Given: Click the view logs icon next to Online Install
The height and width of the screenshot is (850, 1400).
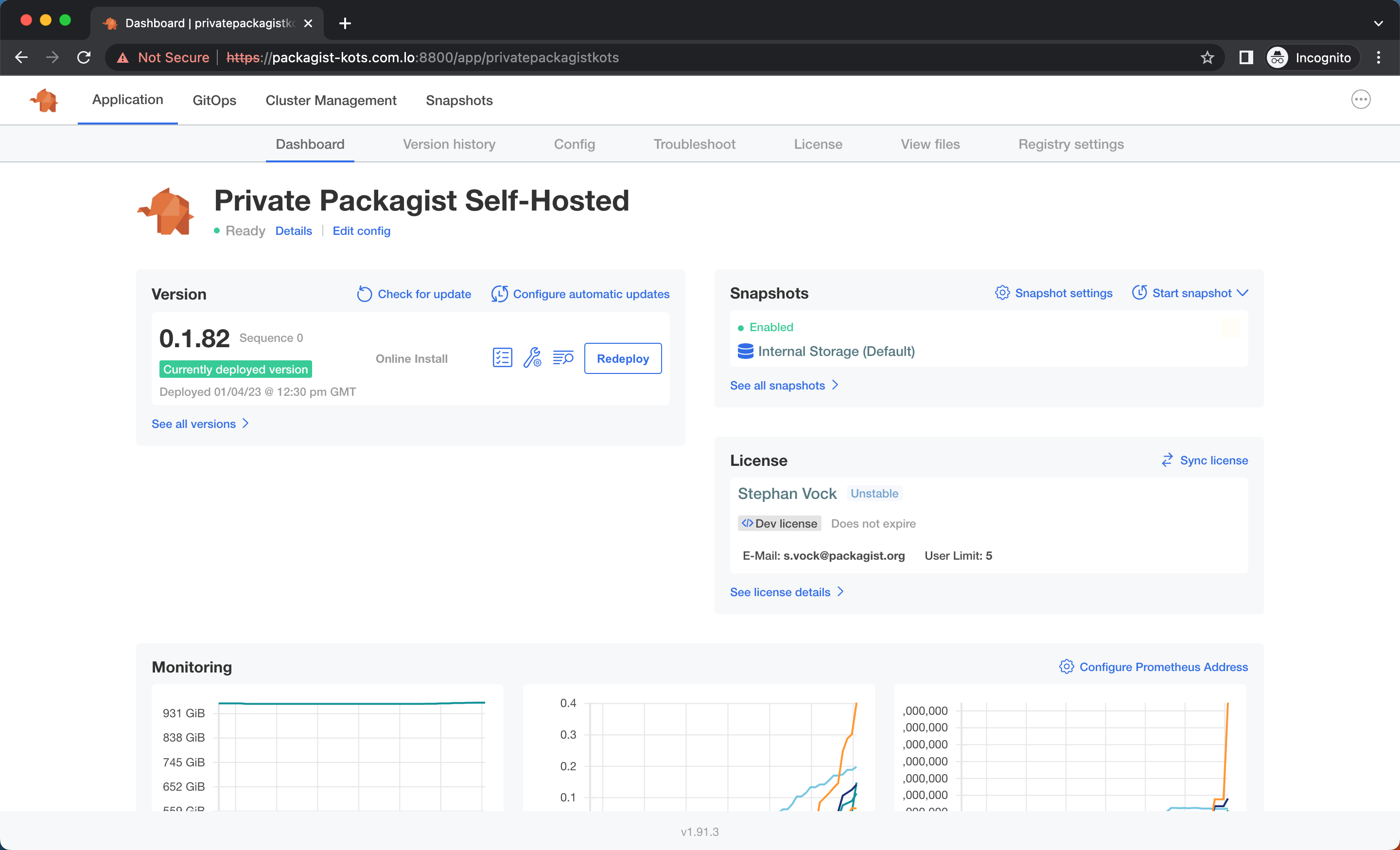Looking at the screenshot, I should pos(563,358).
